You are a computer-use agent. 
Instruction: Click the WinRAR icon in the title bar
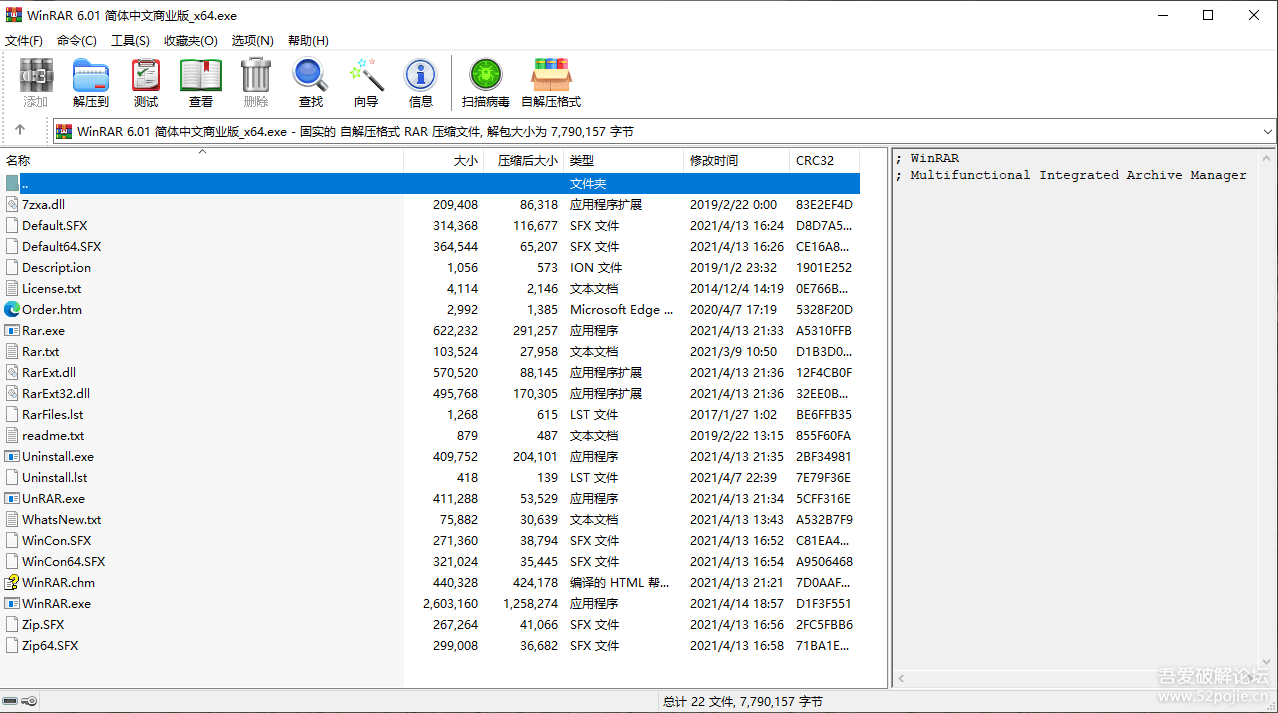pos(13,15)
